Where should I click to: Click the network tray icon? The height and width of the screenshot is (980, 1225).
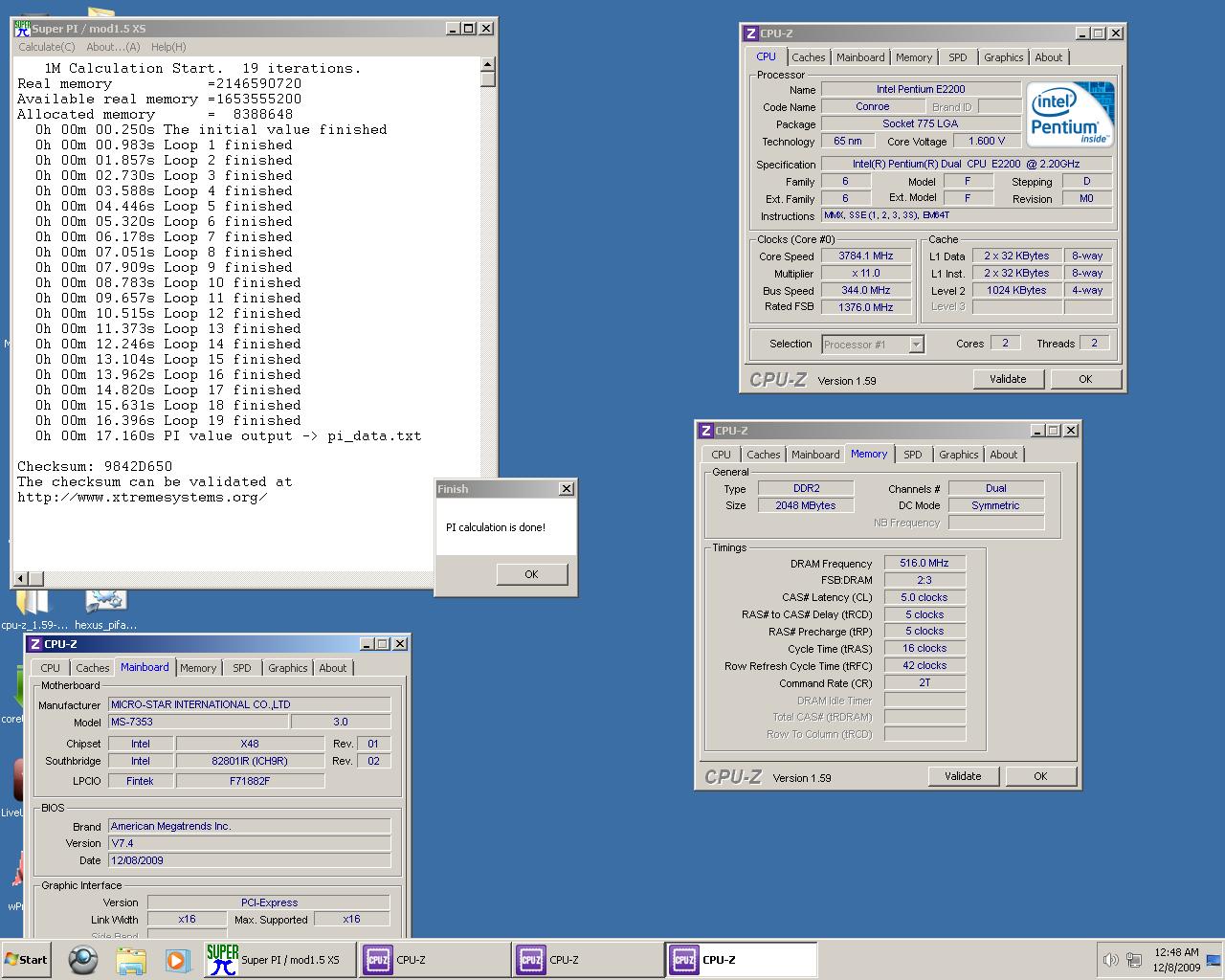point(1134,960)
